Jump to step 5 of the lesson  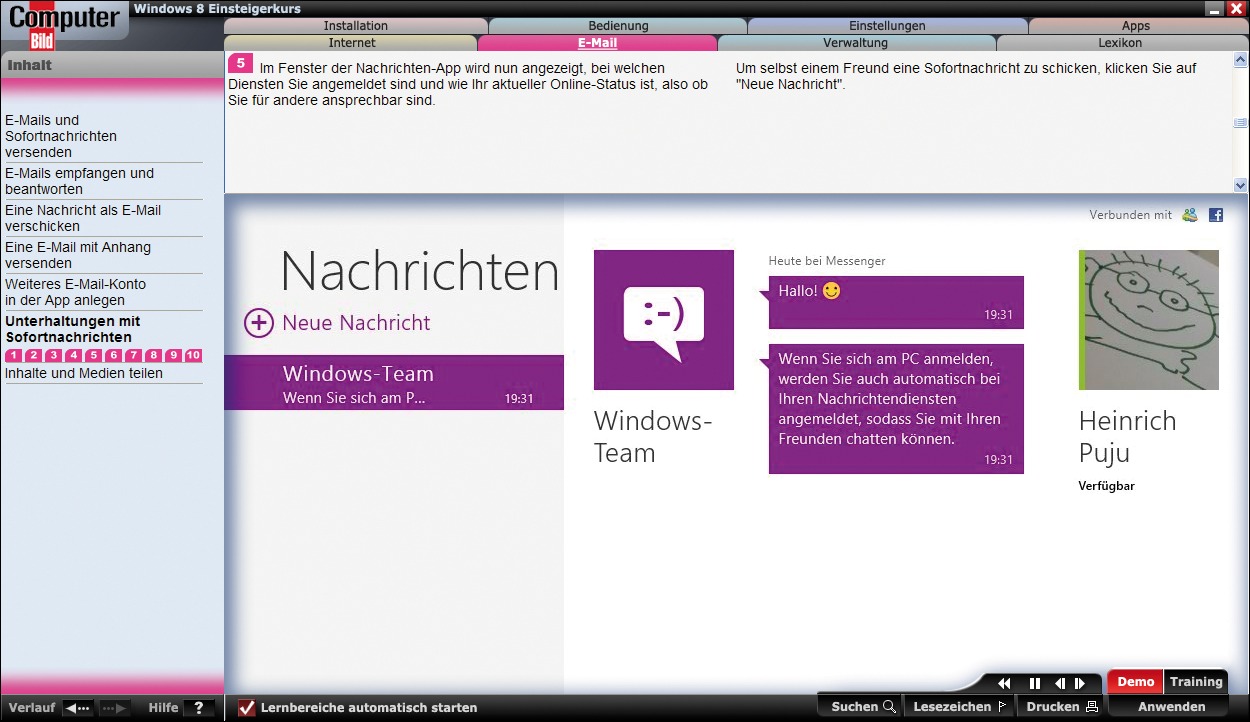93,355
